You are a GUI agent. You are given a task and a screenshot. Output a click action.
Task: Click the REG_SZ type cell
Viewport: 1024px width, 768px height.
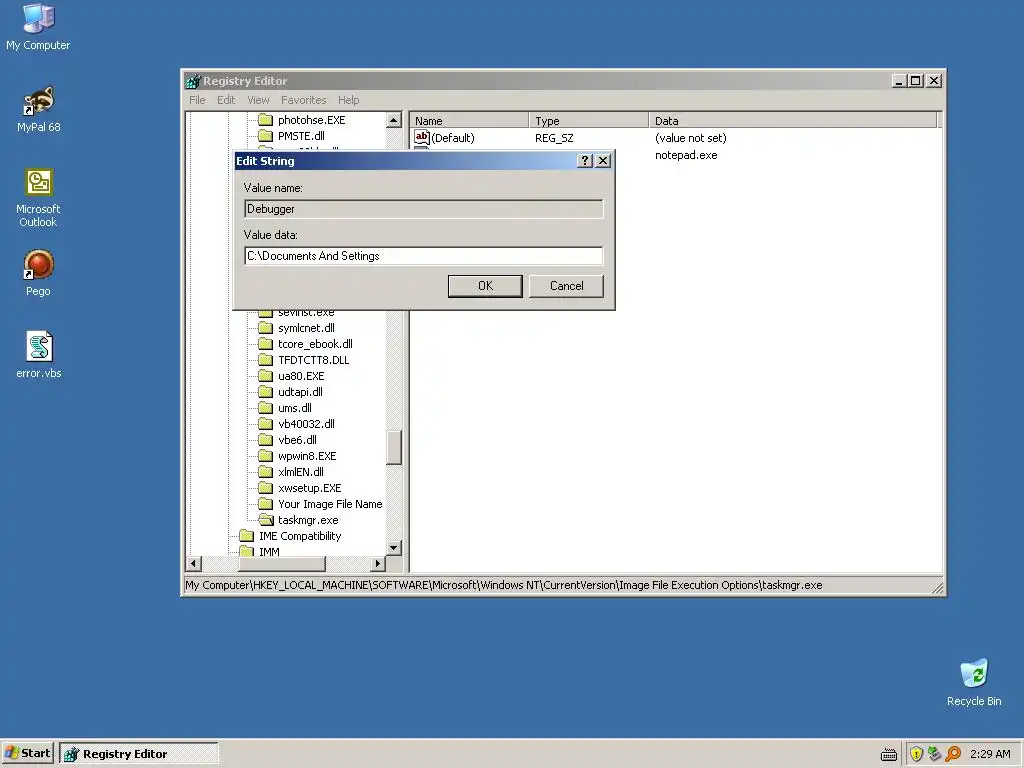click(554, 138)
